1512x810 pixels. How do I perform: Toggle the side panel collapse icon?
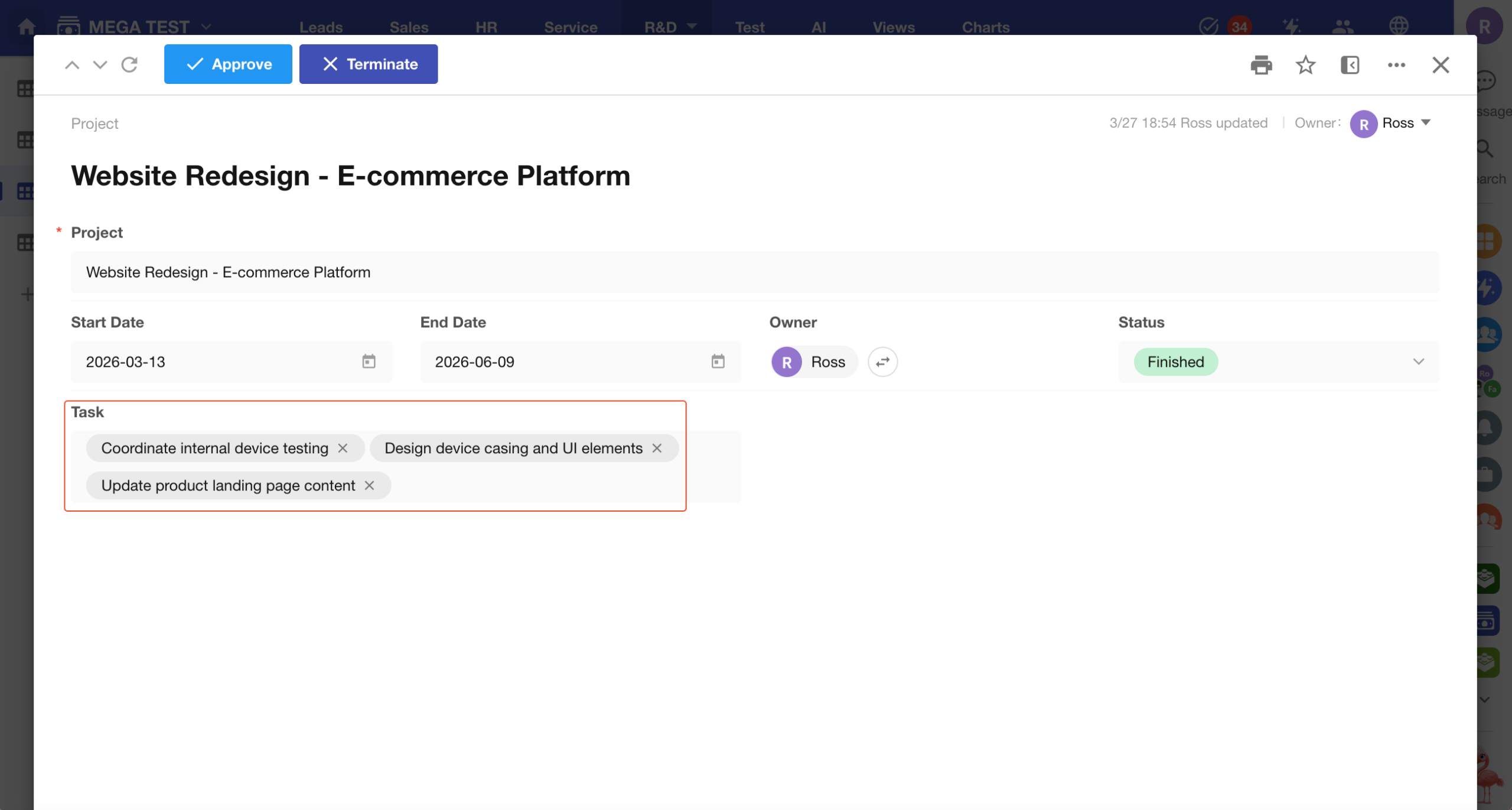(1350, 65)
